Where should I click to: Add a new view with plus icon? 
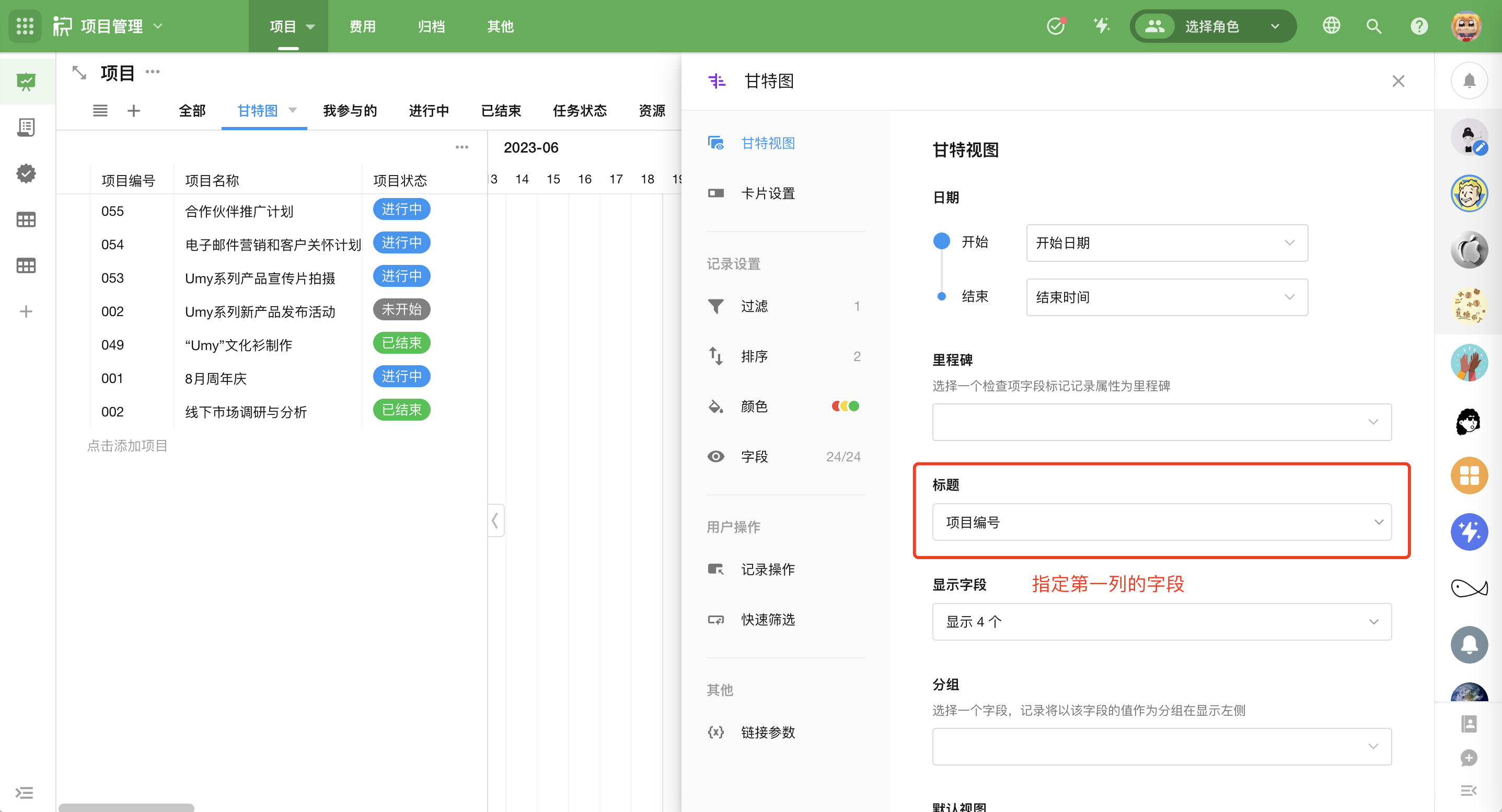[133, 111]
